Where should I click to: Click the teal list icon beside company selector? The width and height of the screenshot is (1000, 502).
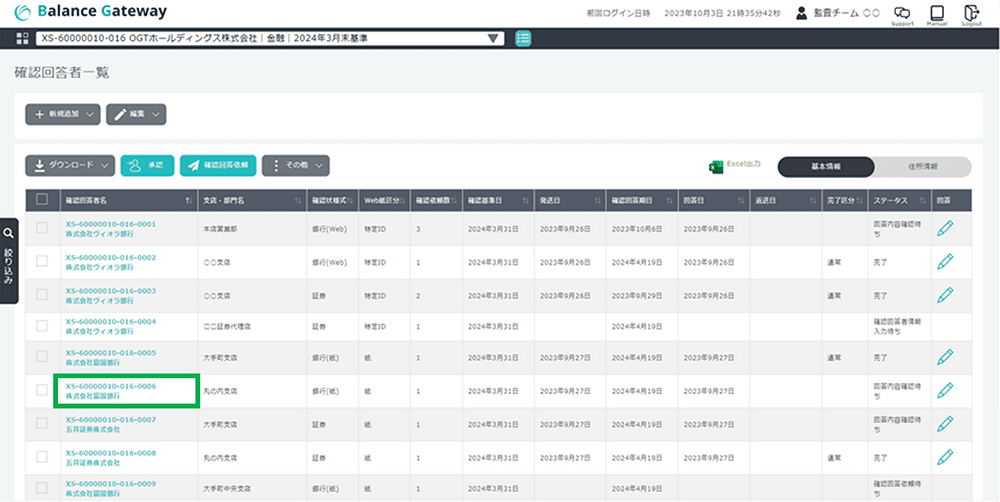[523, 39]
